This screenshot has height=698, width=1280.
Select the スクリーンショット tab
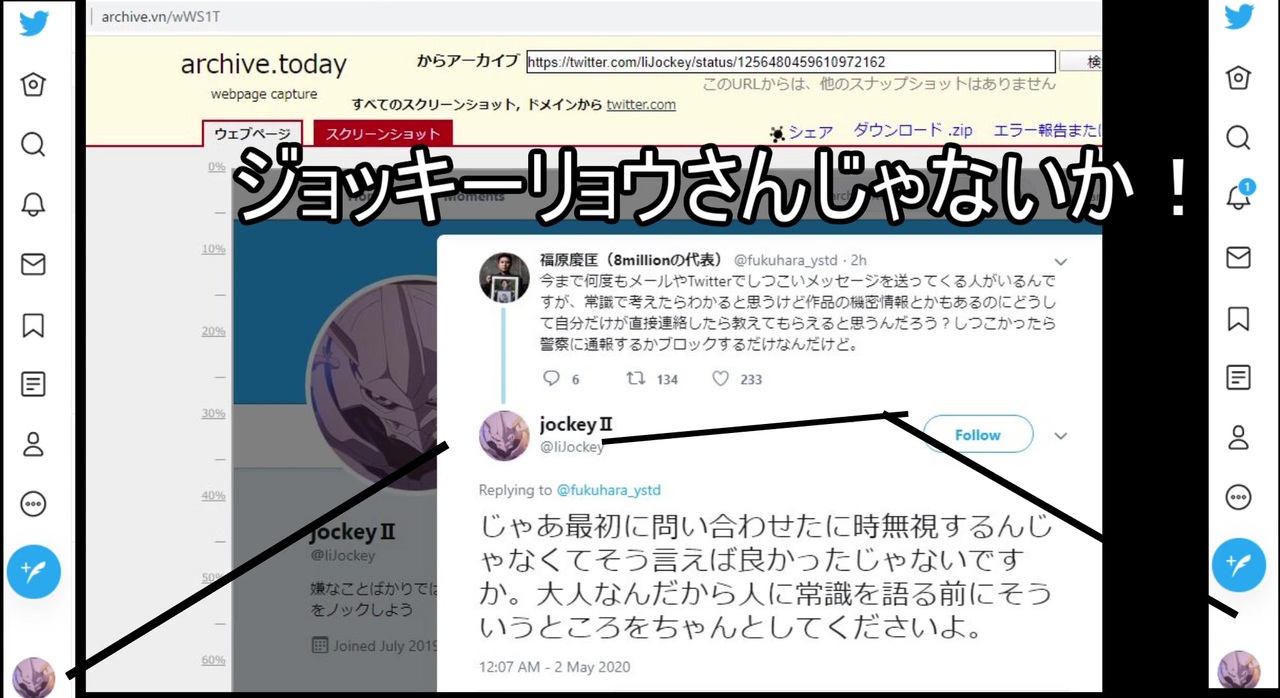383,133
